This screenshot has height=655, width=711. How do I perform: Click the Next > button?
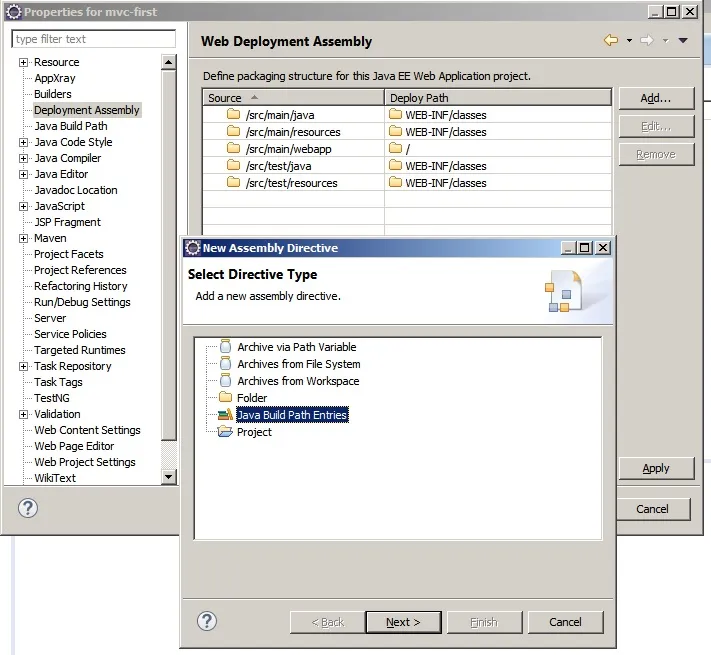403,622
